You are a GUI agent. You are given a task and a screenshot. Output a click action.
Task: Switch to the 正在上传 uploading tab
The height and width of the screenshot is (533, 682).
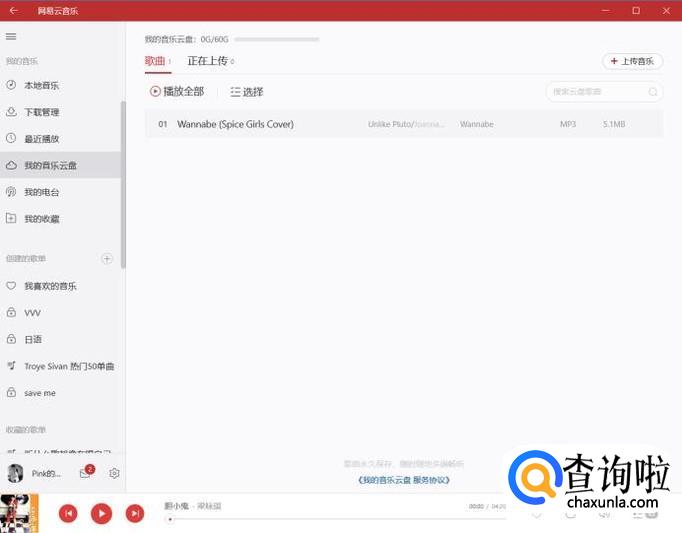pyautogui.click(x=211, y=61)
